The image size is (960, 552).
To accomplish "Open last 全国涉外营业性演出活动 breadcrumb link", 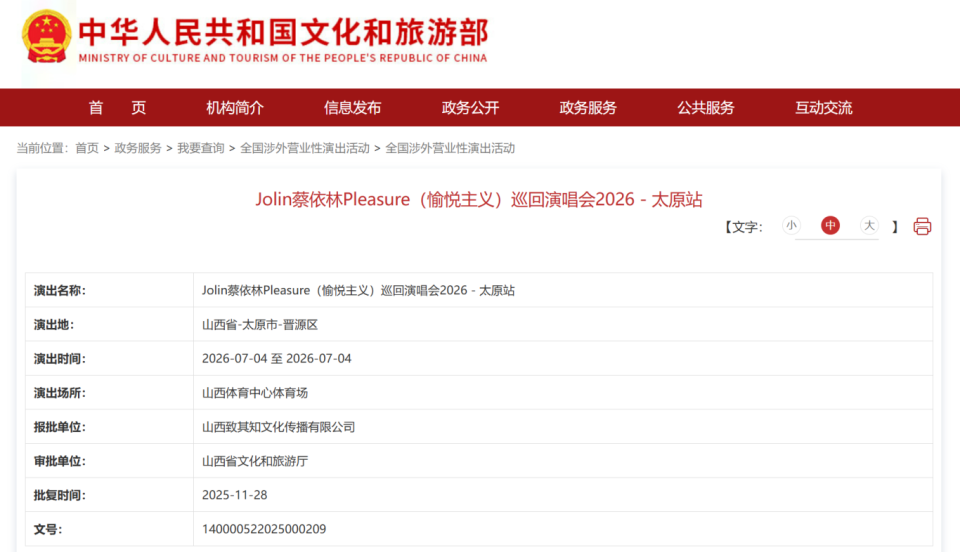I will (450, 148).
